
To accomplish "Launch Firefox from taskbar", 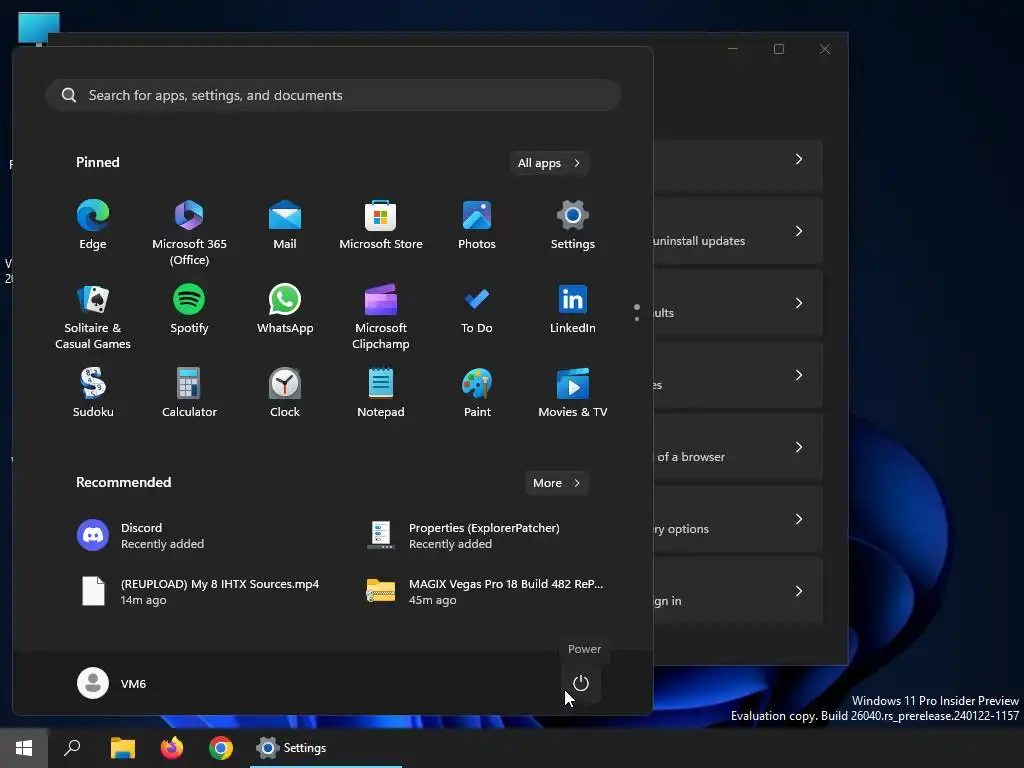I will (x=172, y=748).
